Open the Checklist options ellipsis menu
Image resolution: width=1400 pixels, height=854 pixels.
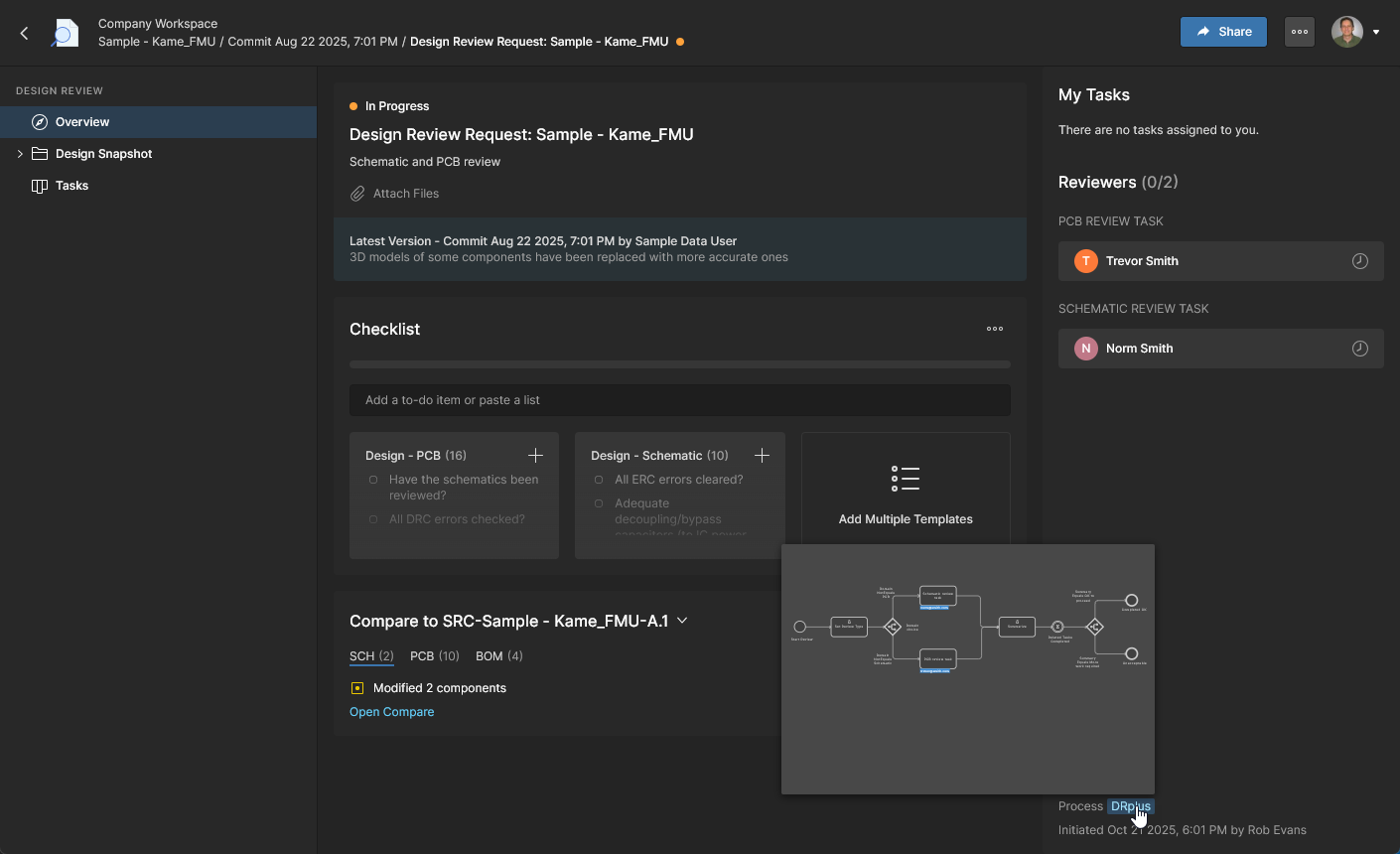tap(994, 329)
